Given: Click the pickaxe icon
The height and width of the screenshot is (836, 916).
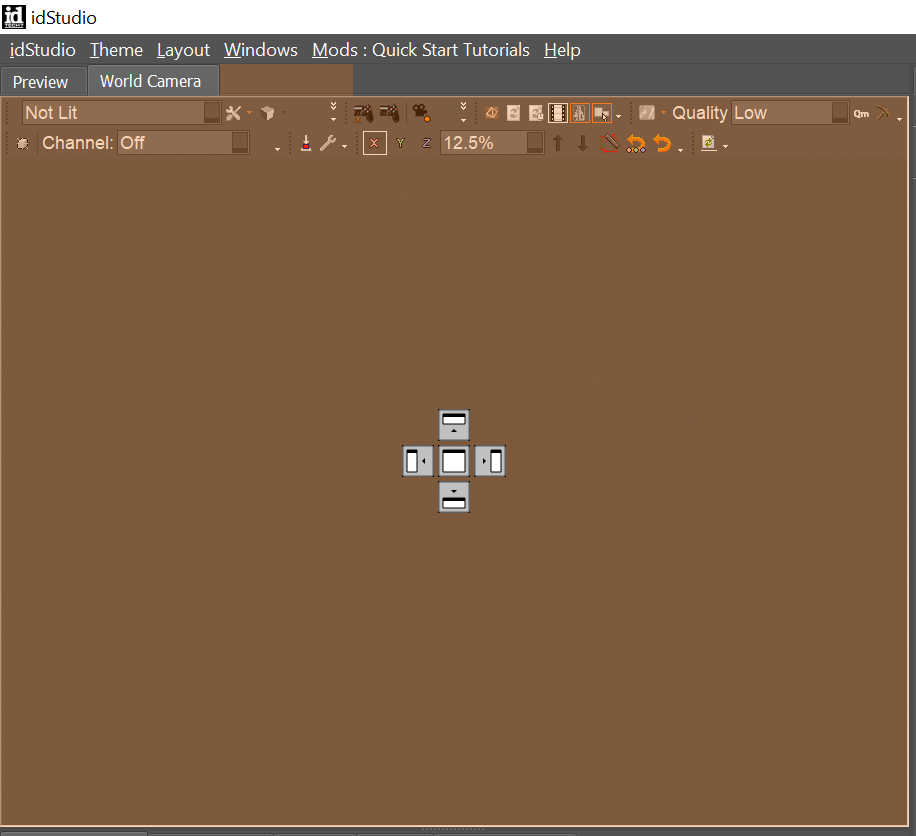Looking at the screenshot, I should [882, 113].
